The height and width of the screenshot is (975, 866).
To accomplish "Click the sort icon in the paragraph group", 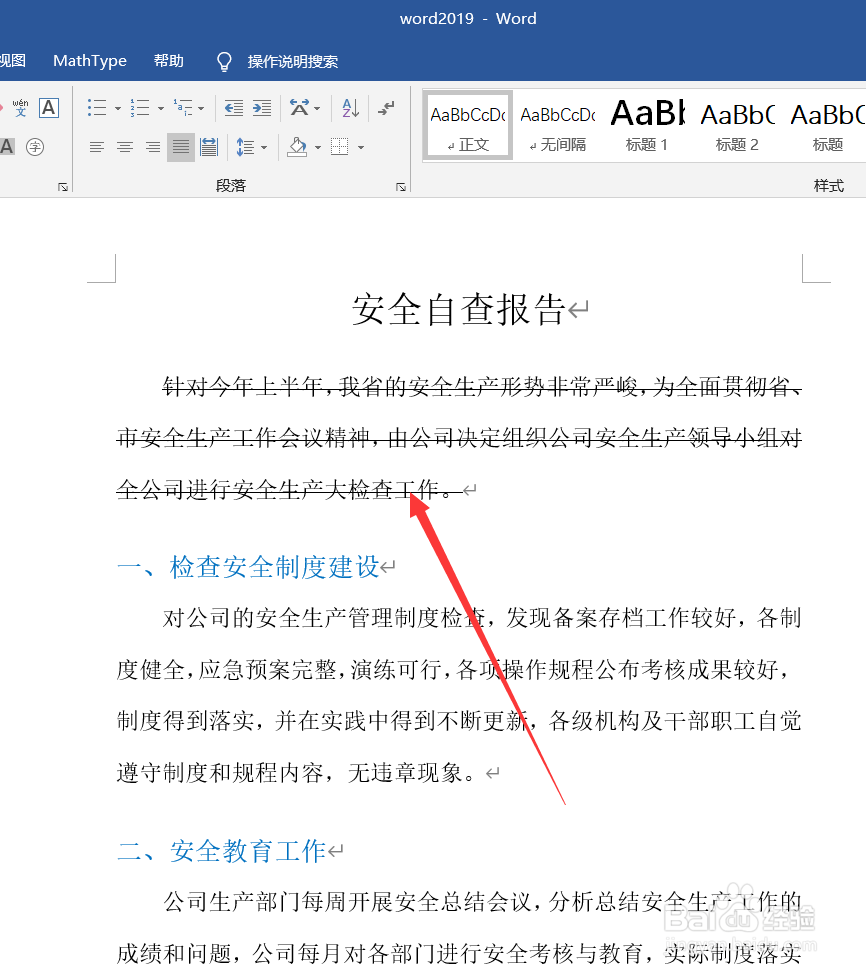I will click(350, 107).
